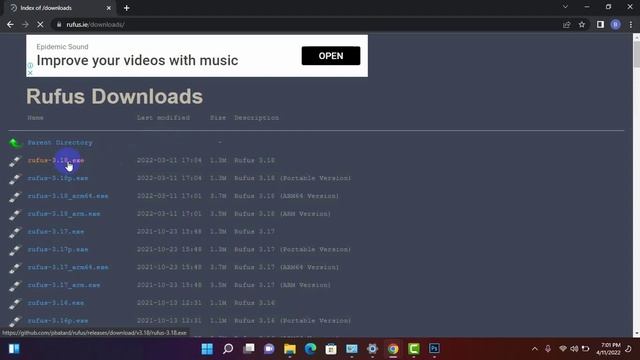Open the volume tray icon

coord(574,349)
